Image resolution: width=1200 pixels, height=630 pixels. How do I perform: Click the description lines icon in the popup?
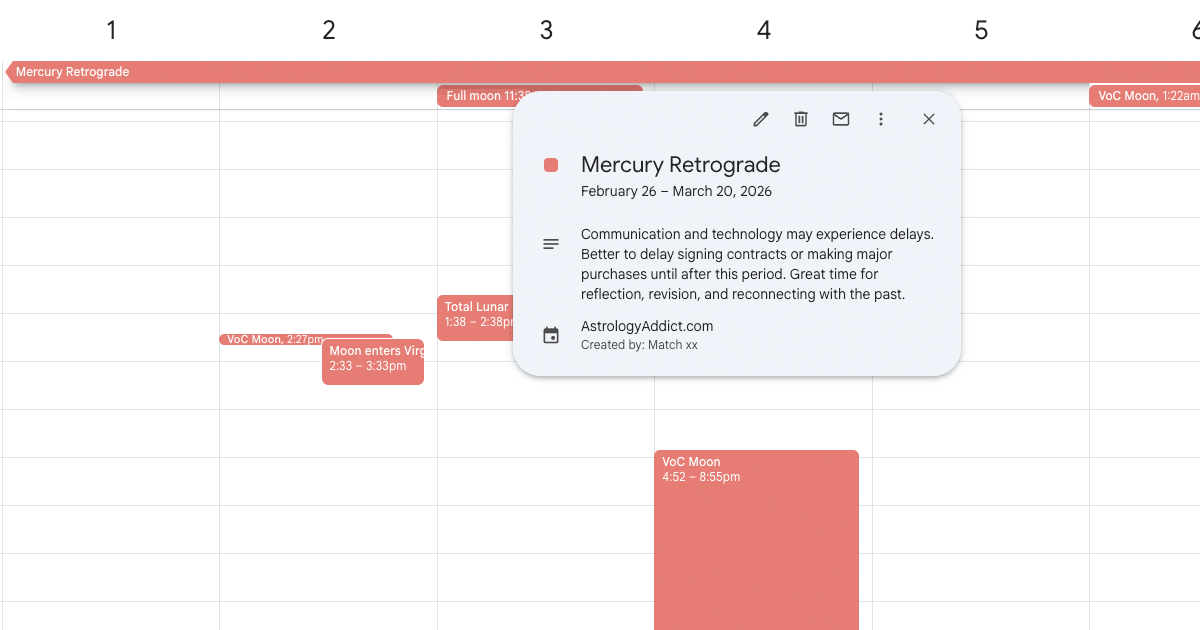pyautogui.click(x=550, y=243)
